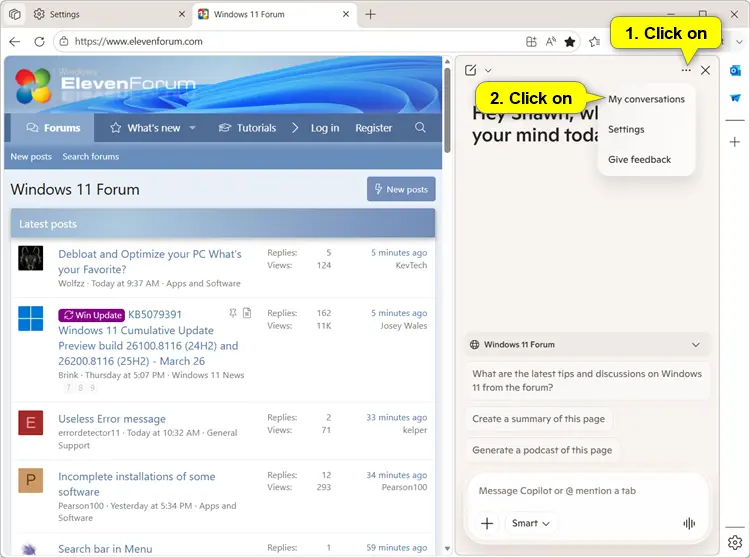
Task: Open the Smart mode dropdown
Action: (530, 524)
